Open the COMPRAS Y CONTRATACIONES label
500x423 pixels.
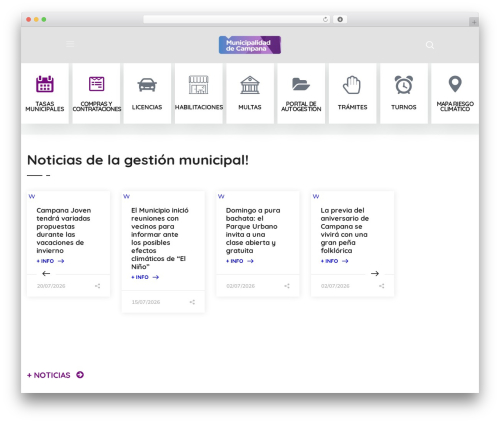[x=97, y=107]
